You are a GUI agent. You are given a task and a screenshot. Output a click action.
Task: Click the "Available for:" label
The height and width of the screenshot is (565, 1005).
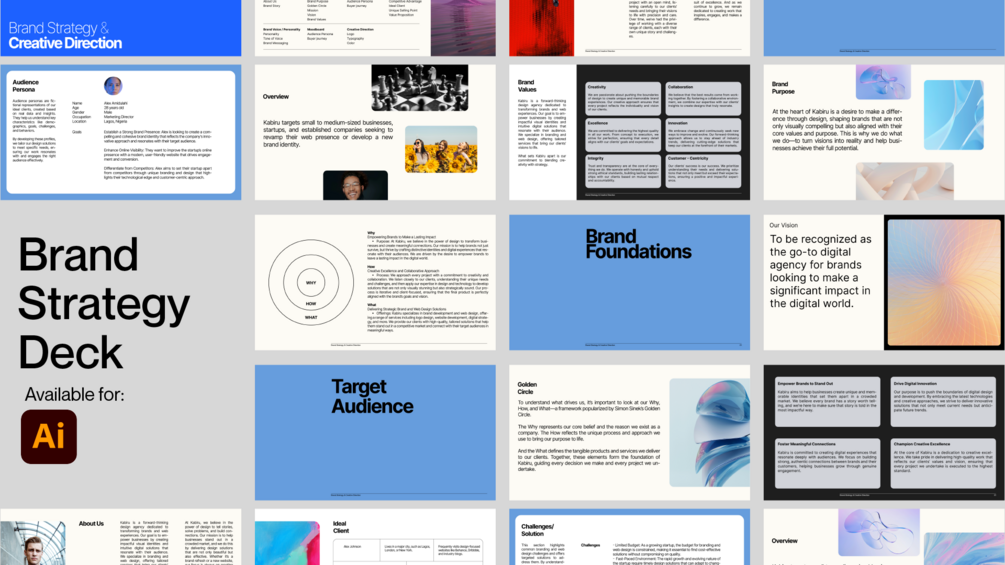tap(74, 395)
